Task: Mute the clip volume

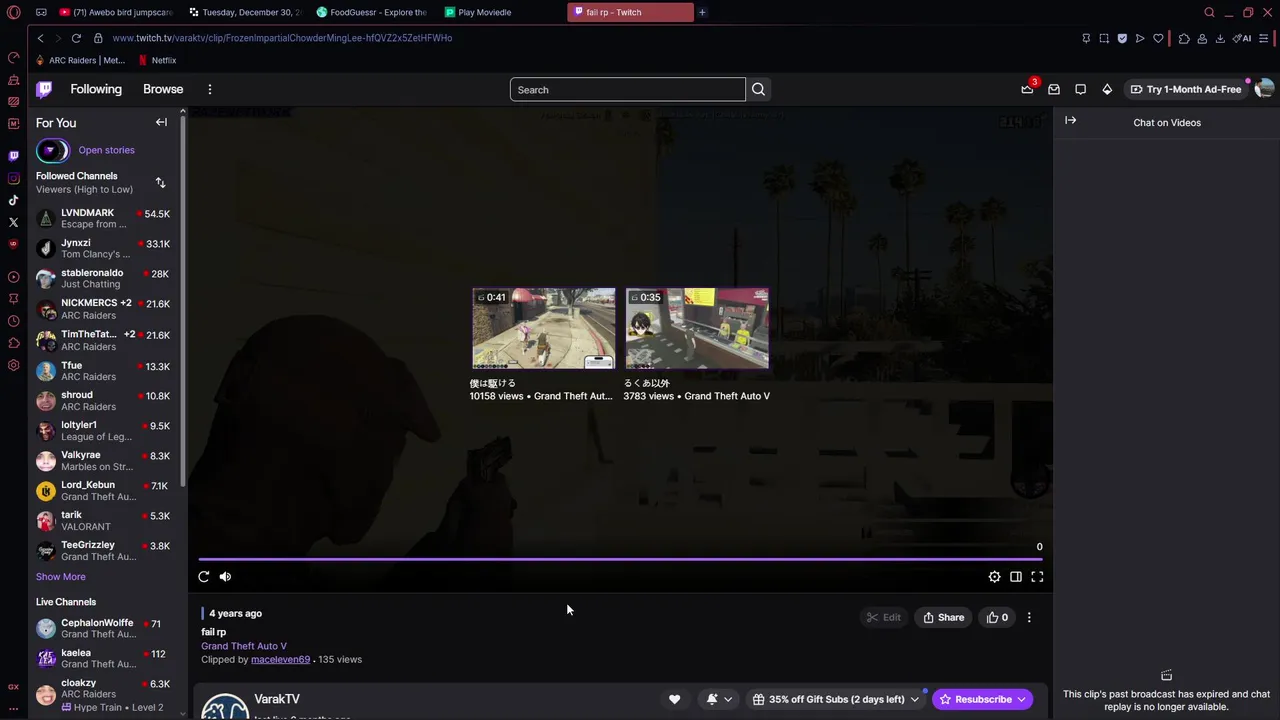Action: (225, 576)
